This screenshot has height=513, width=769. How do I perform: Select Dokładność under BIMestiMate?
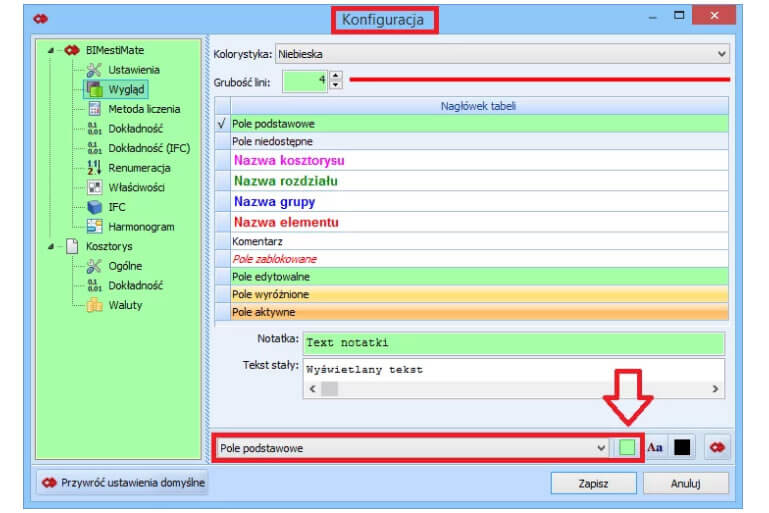tap(135, 128)
